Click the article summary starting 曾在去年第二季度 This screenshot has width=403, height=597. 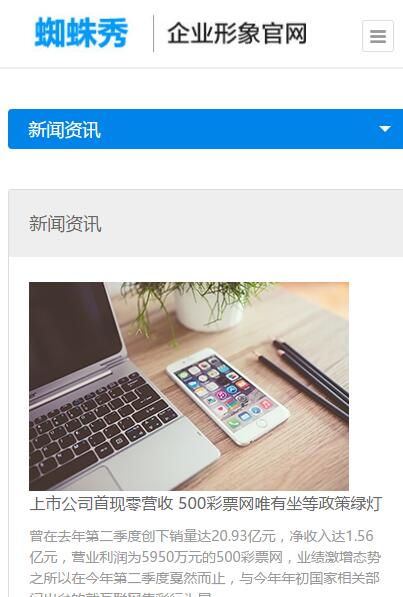(205, 565)
